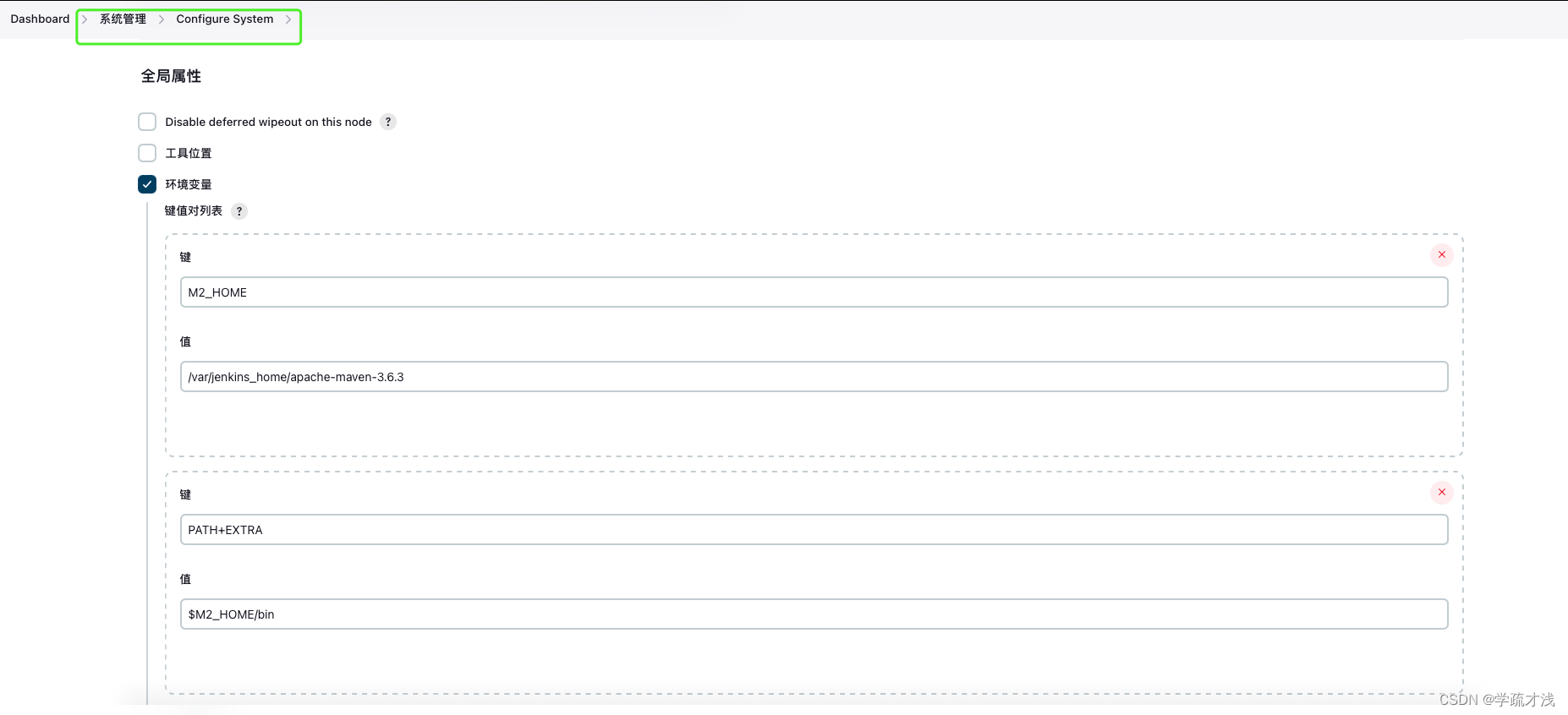Viewport: 1568px width, 715px height.
Task: Open 系统管理 breadcrumb link
Action: (123, 19)
